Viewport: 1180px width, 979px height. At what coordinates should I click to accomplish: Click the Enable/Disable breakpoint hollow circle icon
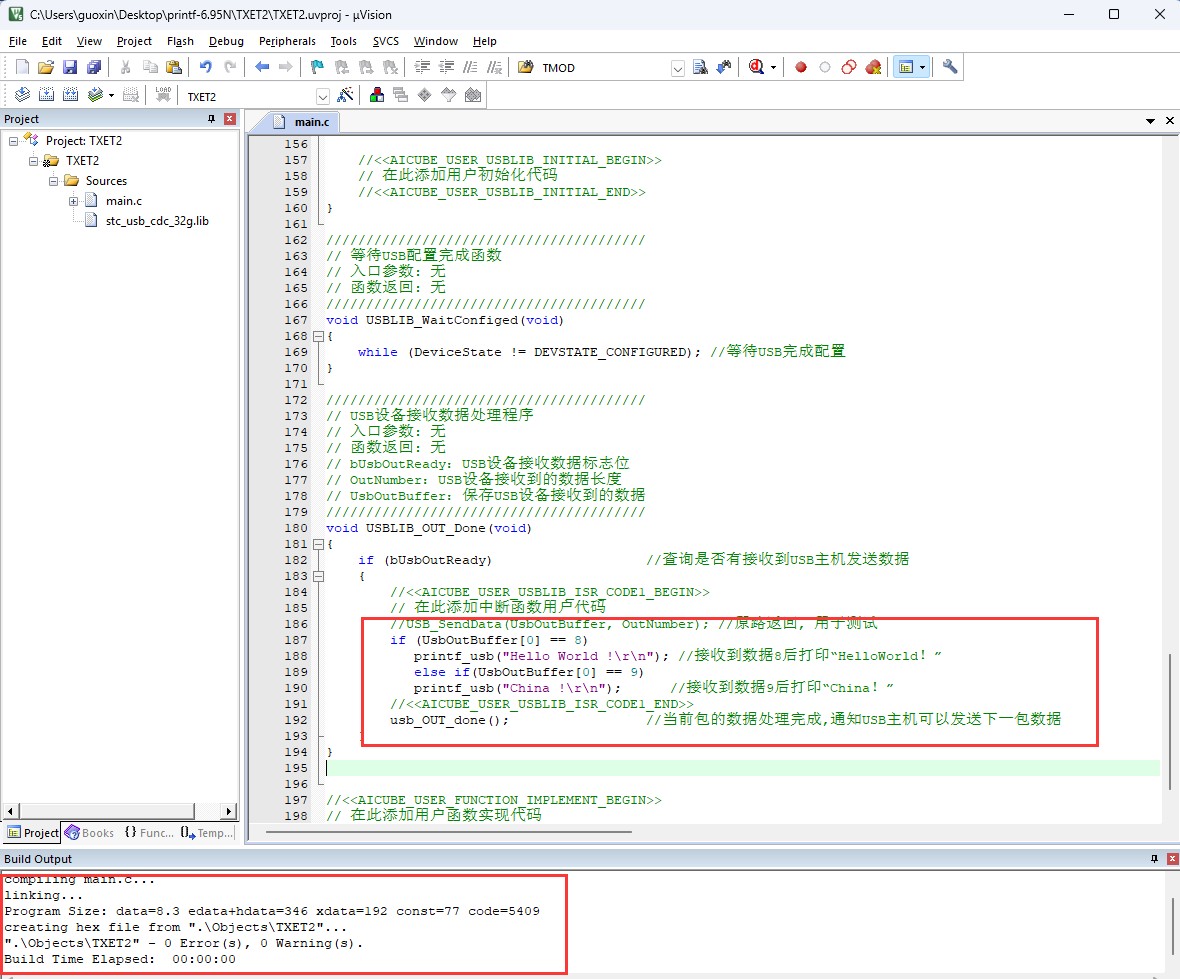point(825,67)
